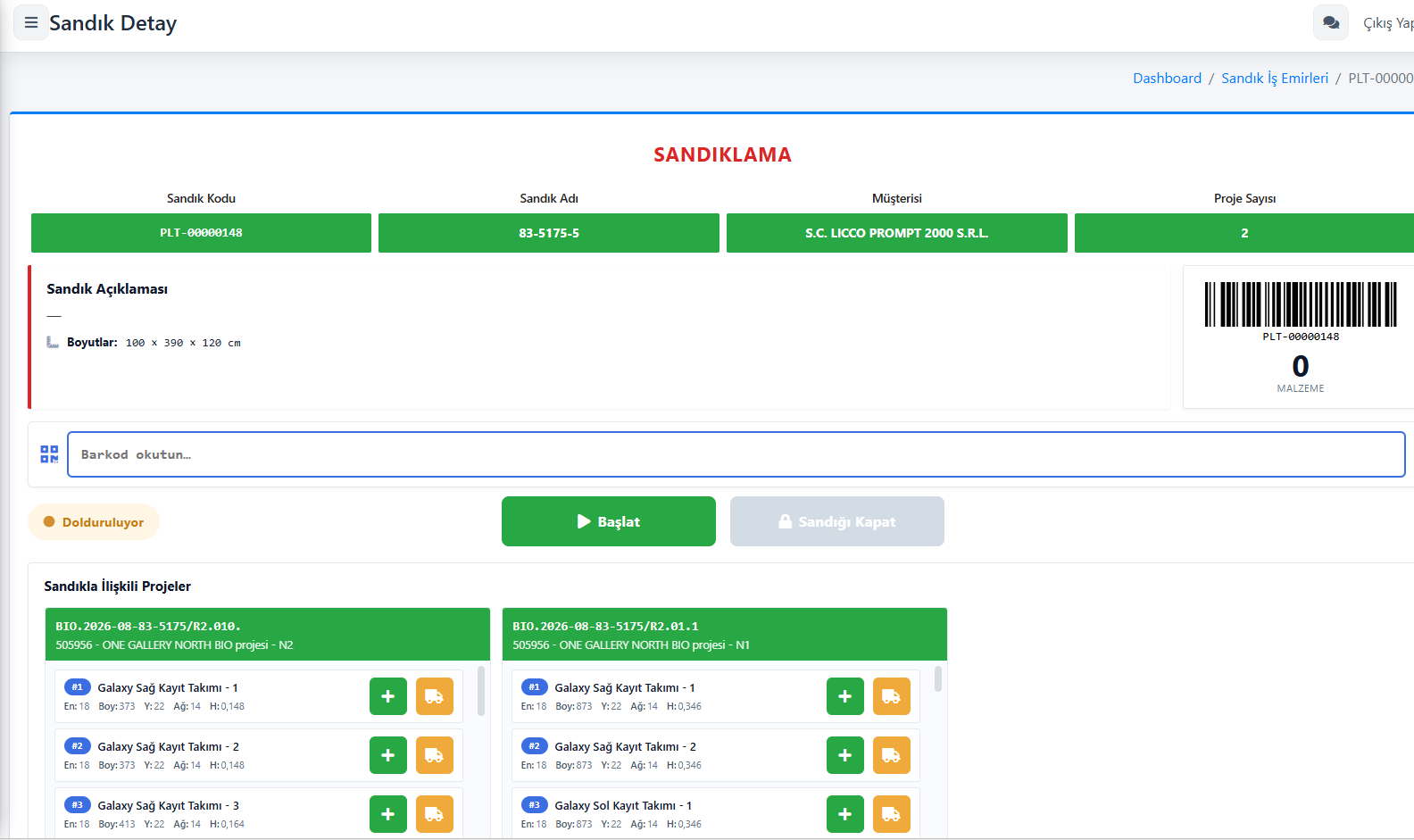Click truck icon for N2 Galaxy Sağ Kayıt Takımı - 1
Screen dimensions: 1414x840
click(435, 696)
